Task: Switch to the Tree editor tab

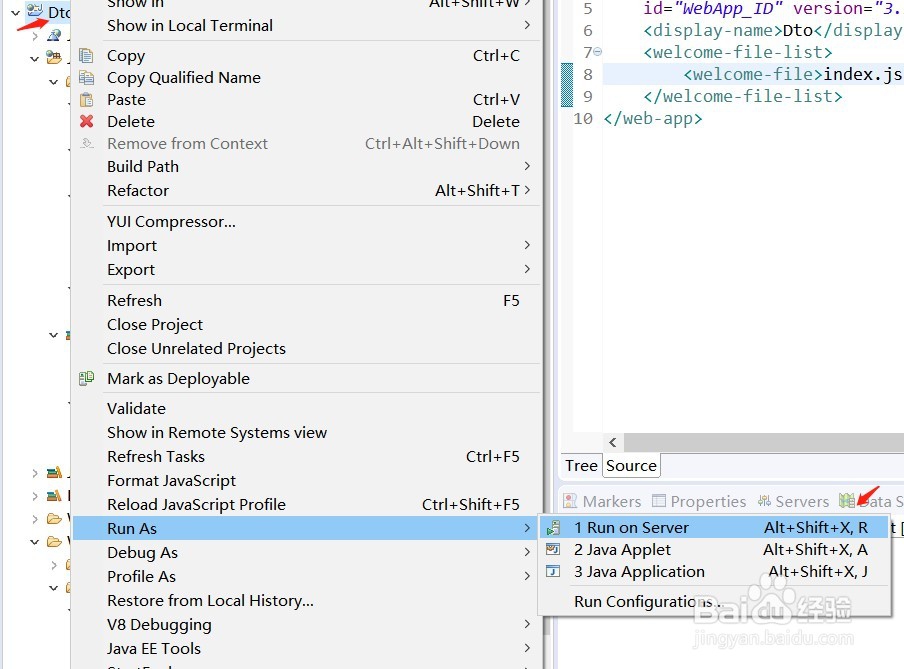Action: click(581, 466)
